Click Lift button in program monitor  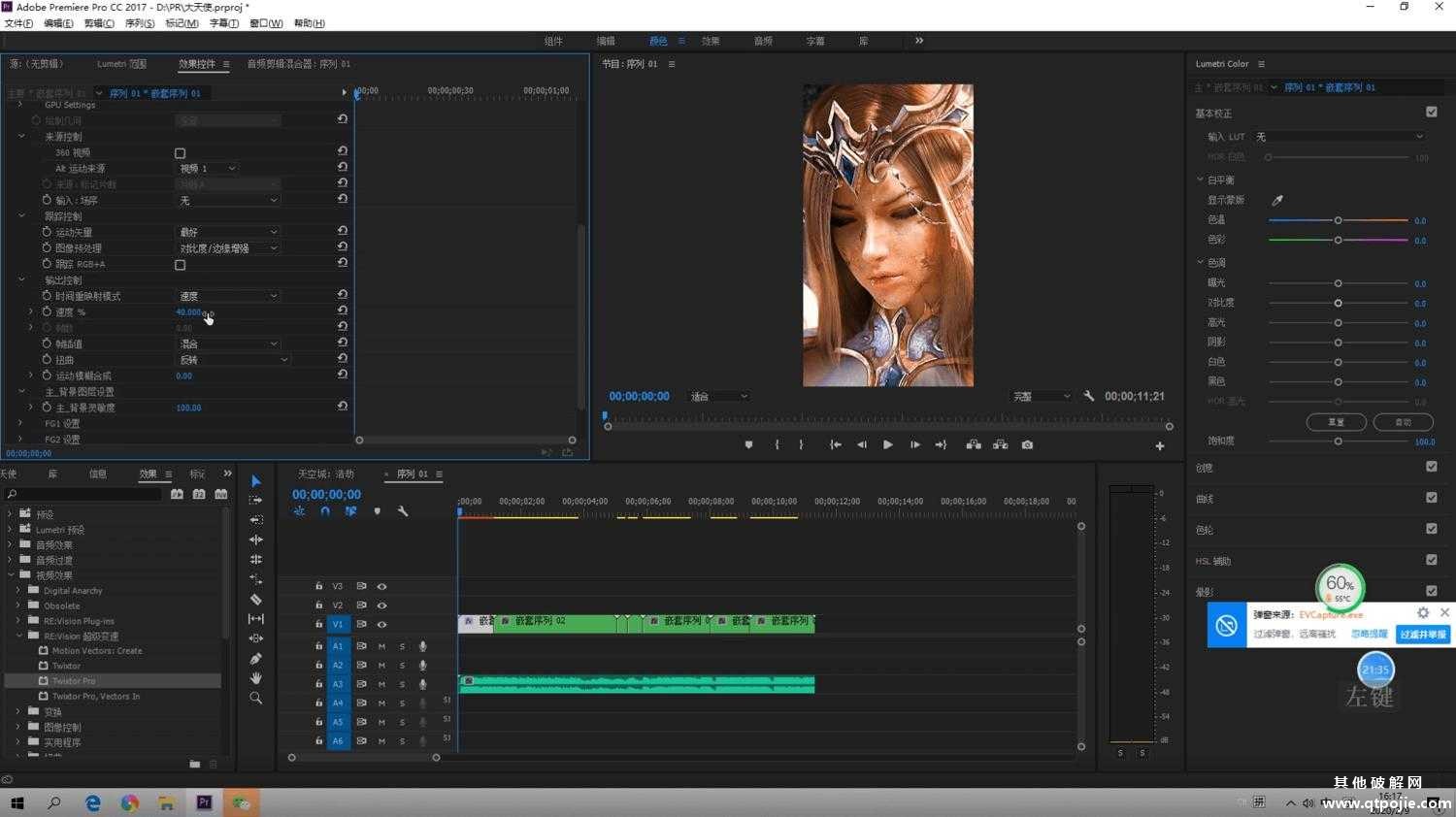[974, 444]
